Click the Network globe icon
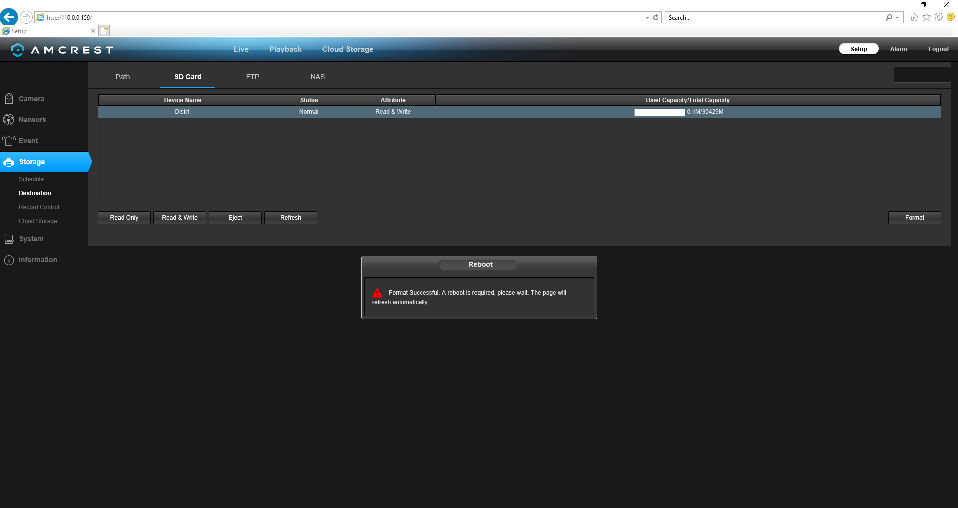958x508 pixels. point(9,120)
